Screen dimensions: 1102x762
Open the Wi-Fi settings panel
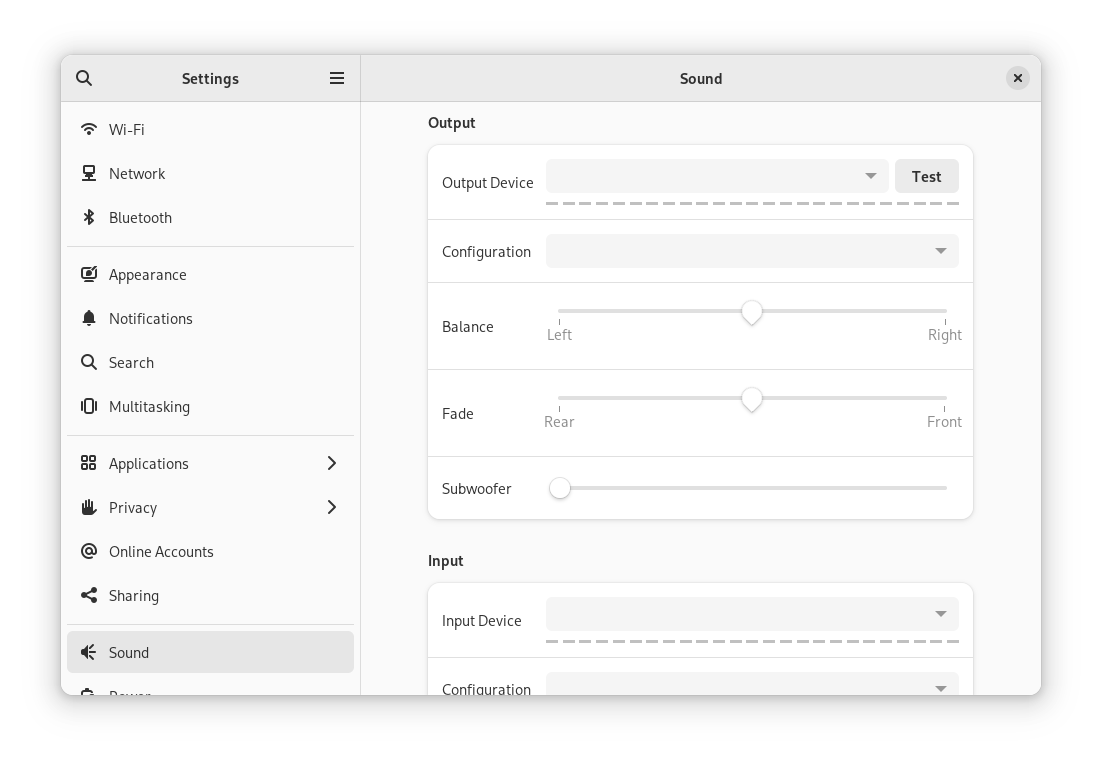coord(210,129)
